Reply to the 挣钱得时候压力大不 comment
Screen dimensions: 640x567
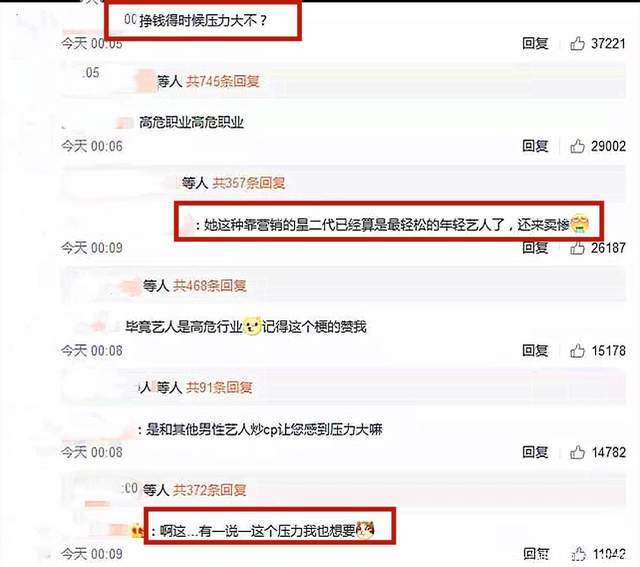pos(535,43)
